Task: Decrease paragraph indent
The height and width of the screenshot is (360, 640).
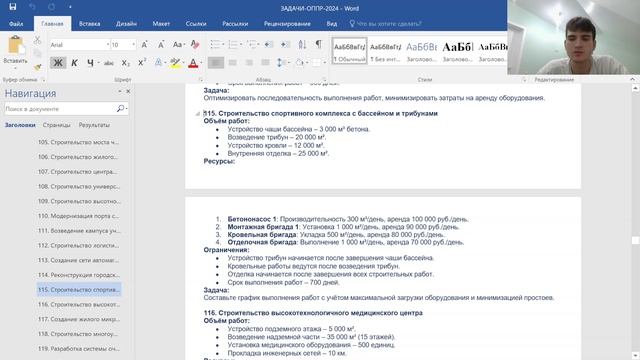Action: pos(269,44)
